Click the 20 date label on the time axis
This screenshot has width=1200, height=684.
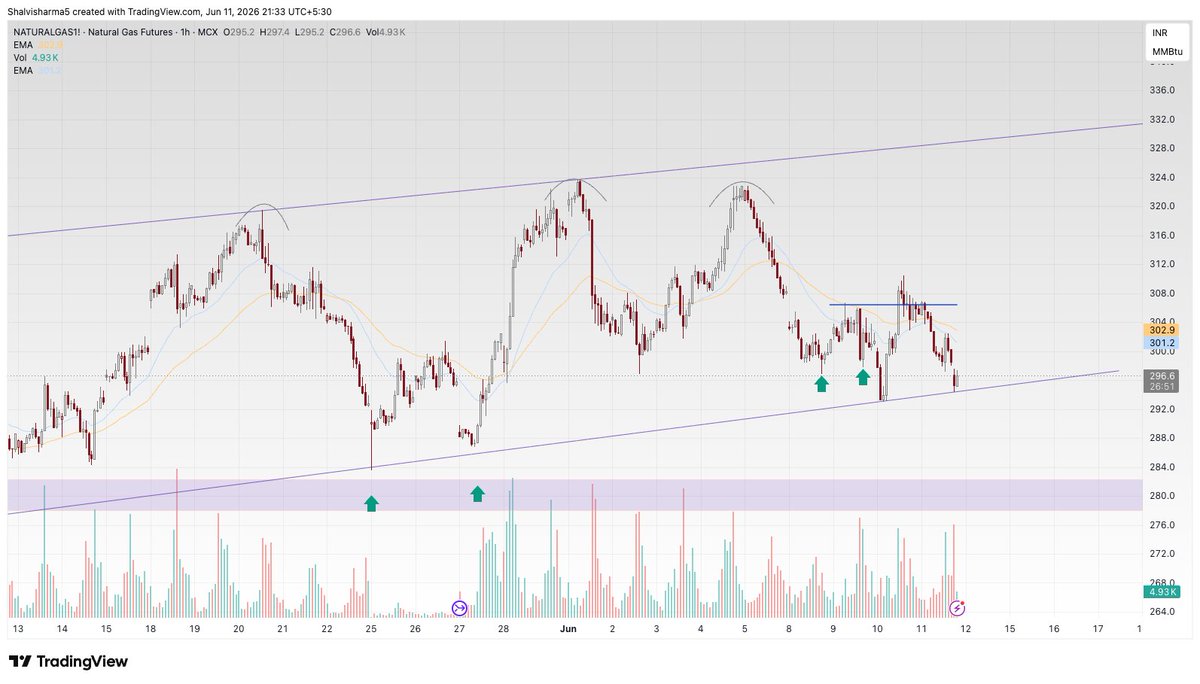point(238,629)
